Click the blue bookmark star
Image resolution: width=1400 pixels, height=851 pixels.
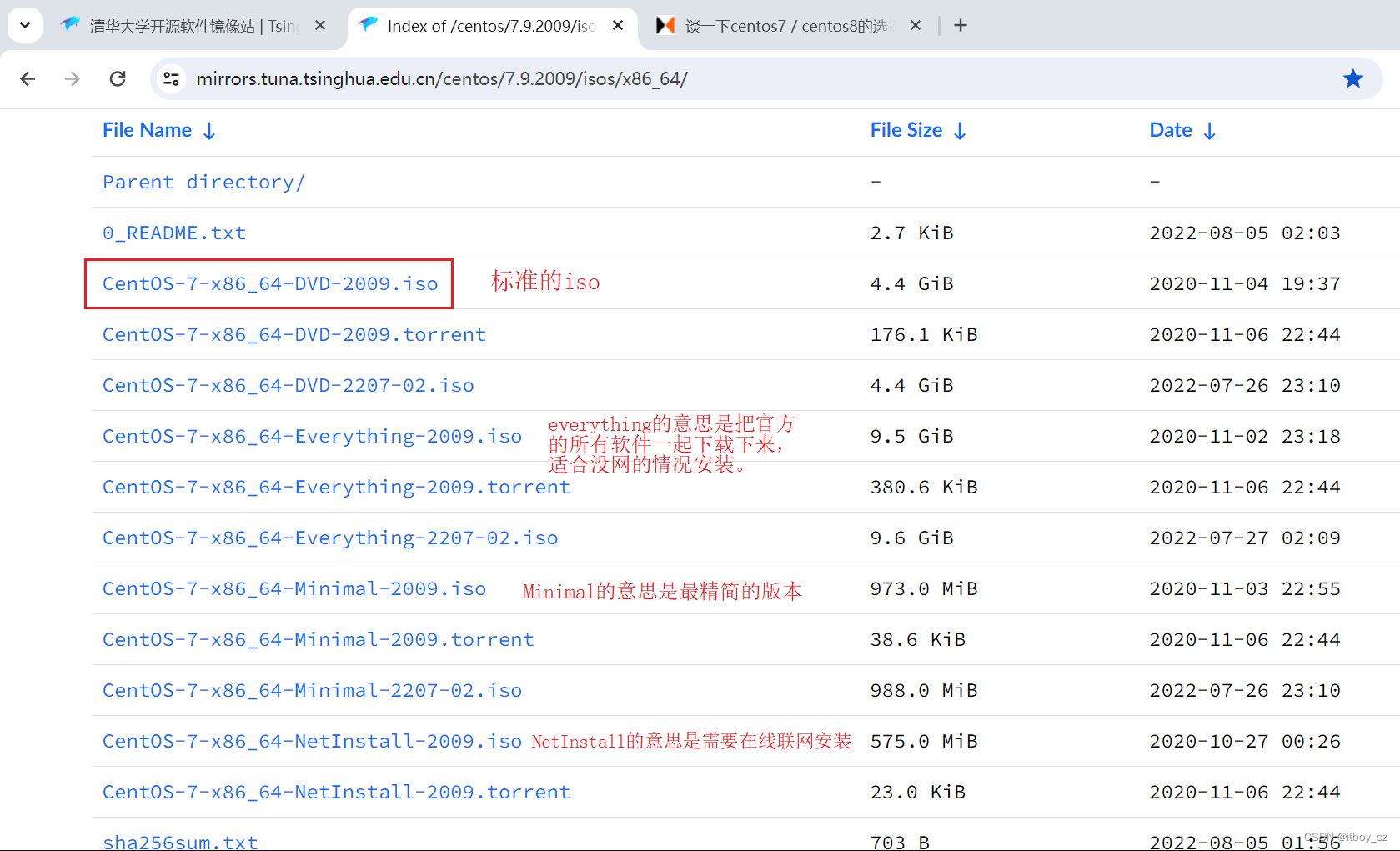(x=1352, y=78)
